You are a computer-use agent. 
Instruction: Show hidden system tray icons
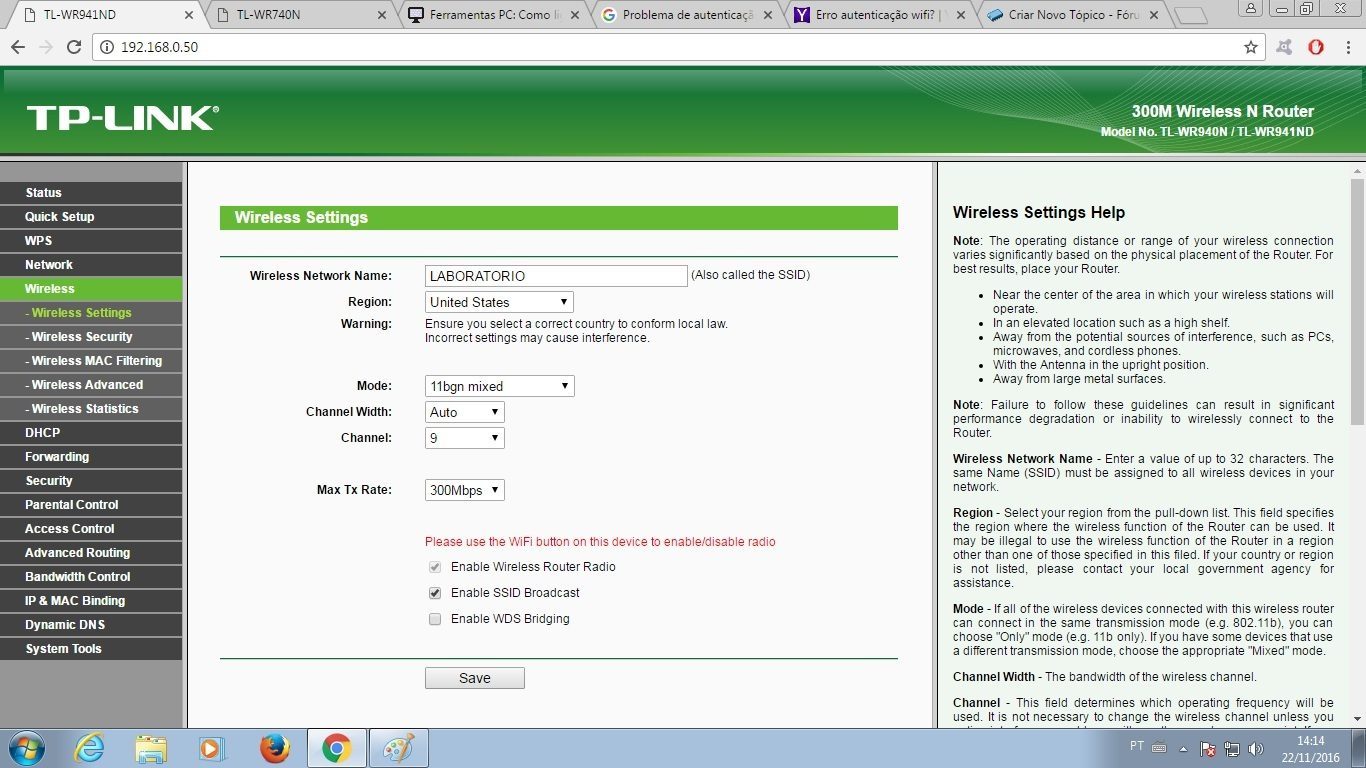coord(1184,748)
